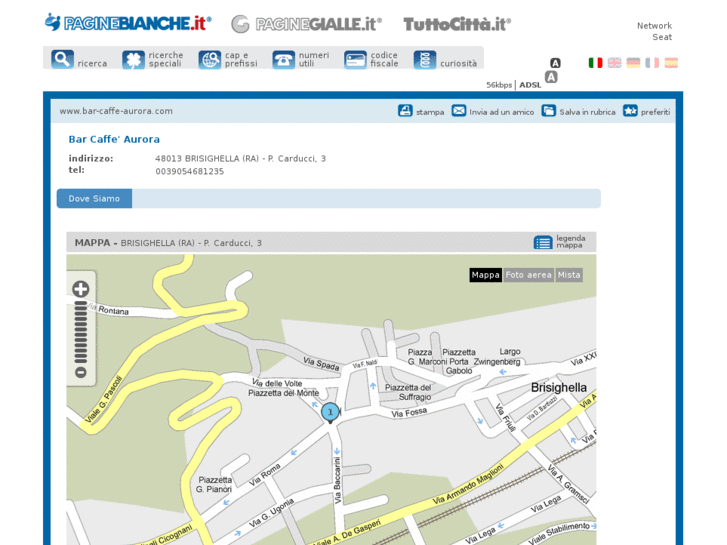
Task: Click the Piazzetta del Suffragio label
Action: pyautogui.click(x=408, y=392)
